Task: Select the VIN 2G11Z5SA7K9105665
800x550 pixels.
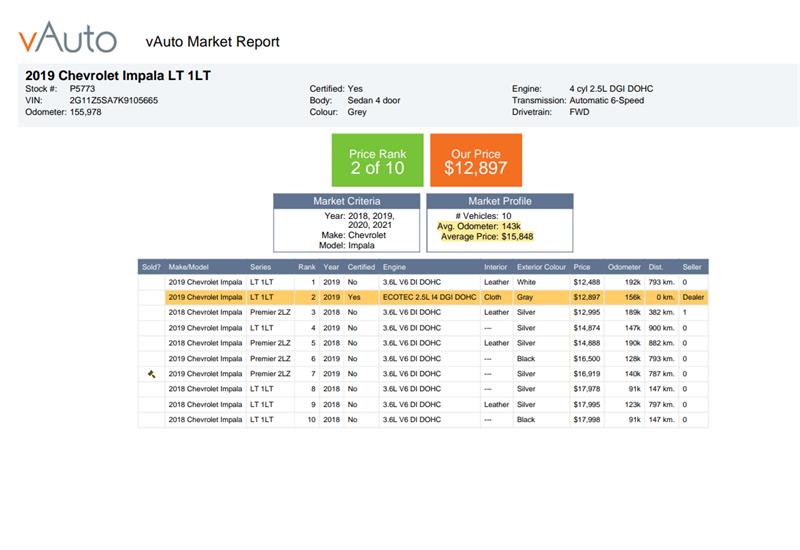Action: pyautogui.click(x=114, y=101)
